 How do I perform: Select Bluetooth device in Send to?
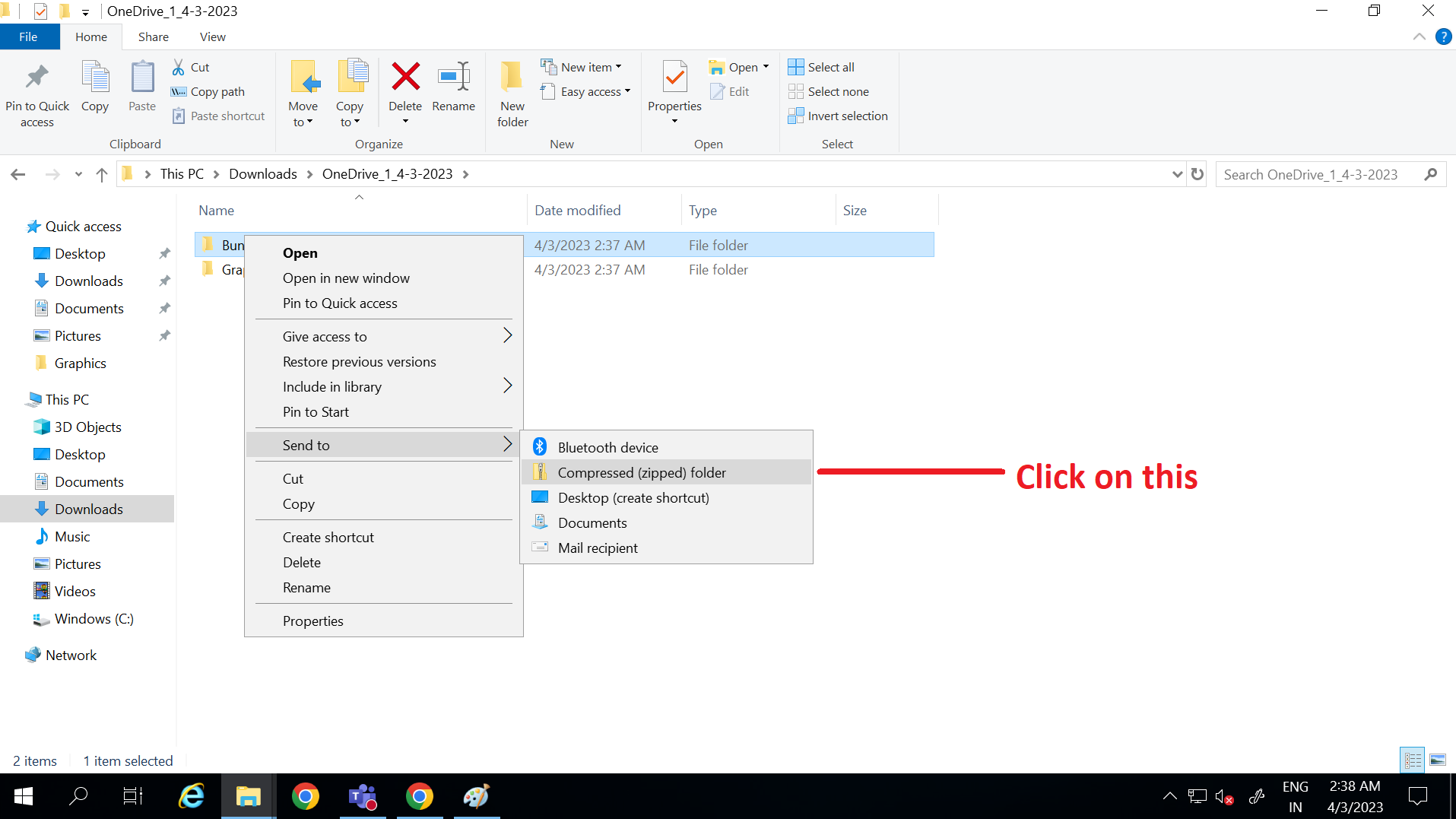point(667,447)
